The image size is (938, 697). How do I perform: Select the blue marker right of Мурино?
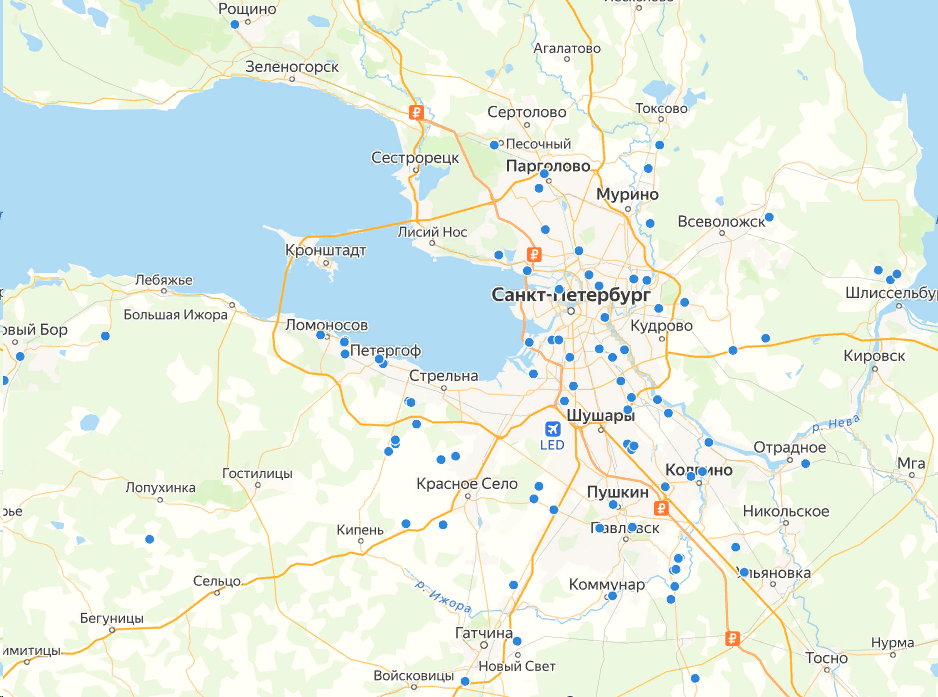click(650, 224)
